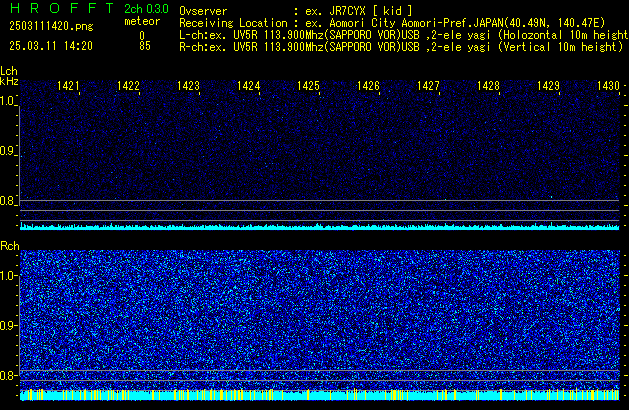Image resolution: width=629 pixels, height=410 pixels.
Task: Click the 1.0 label on the Lch axis
Action: (8, 101)
